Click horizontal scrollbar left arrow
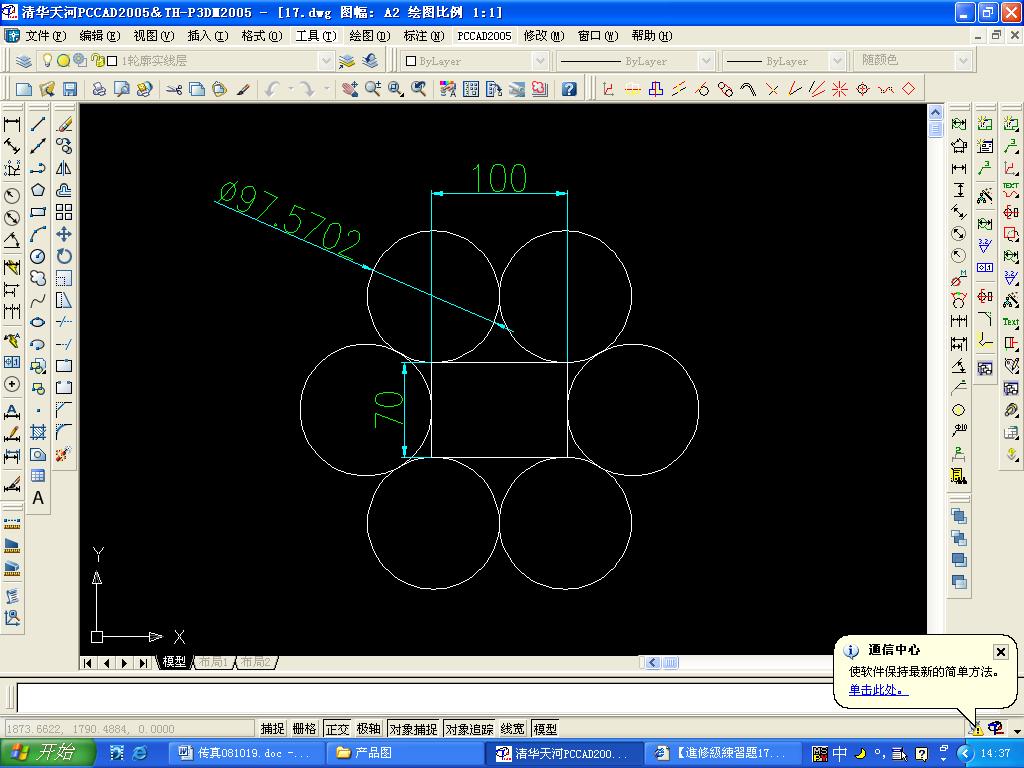The height and width of the screenshot is (768, 1024). [x=652, y=662]
